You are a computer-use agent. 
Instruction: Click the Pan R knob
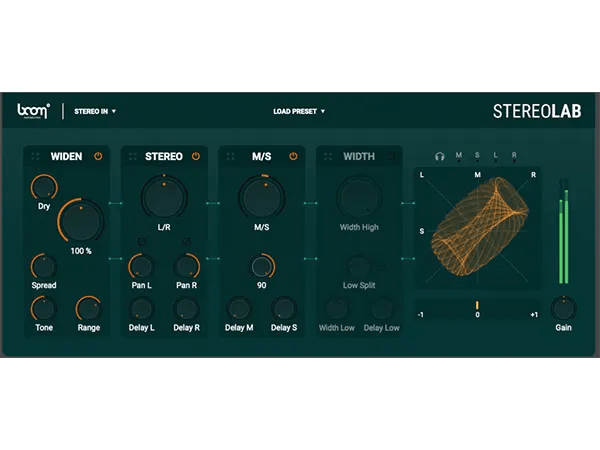186,266
